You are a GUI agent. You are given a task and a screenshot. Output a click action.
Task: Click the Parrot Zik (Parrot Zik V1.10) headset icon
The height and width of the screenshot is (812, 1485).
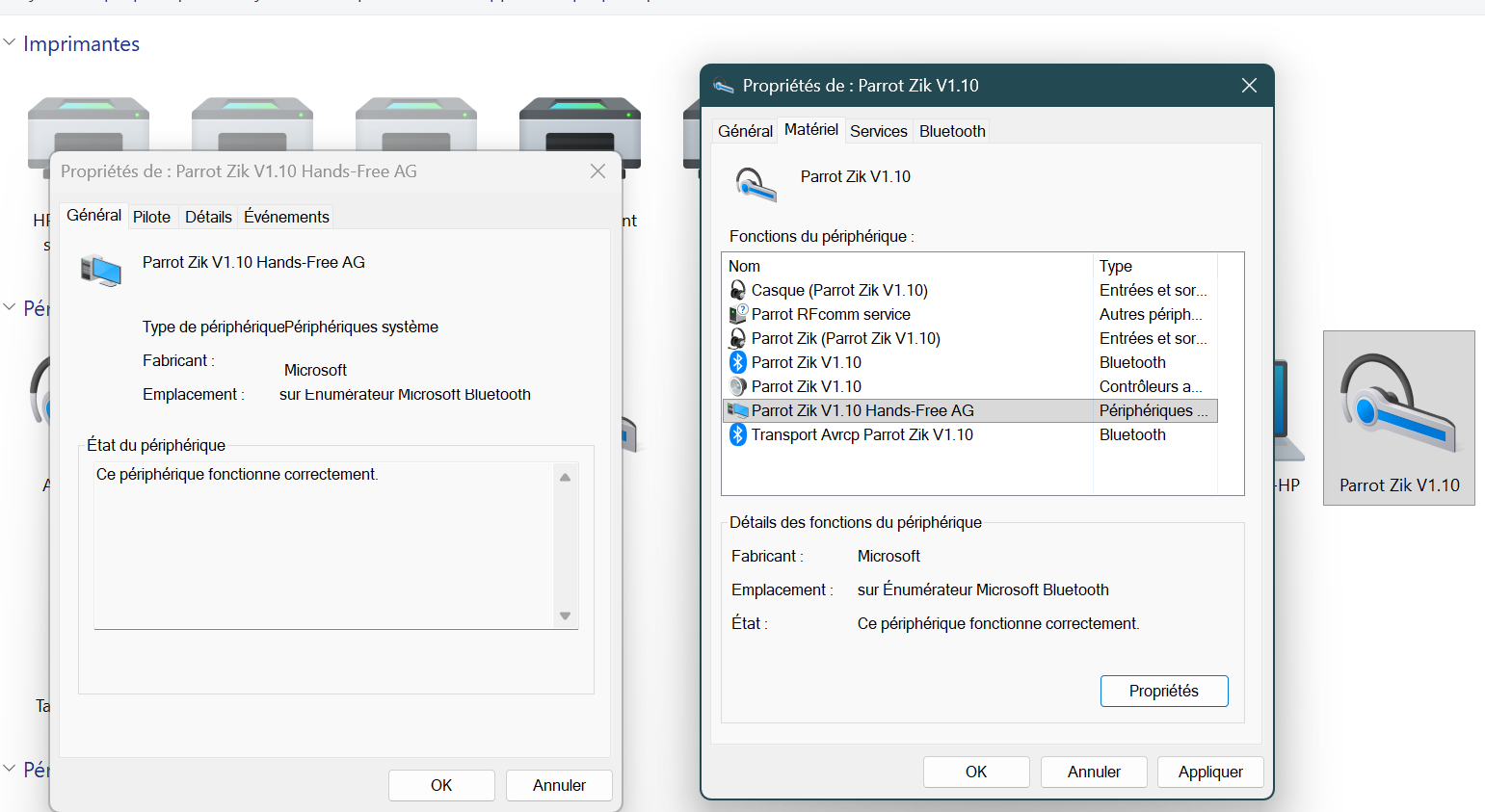pos(738,338)
